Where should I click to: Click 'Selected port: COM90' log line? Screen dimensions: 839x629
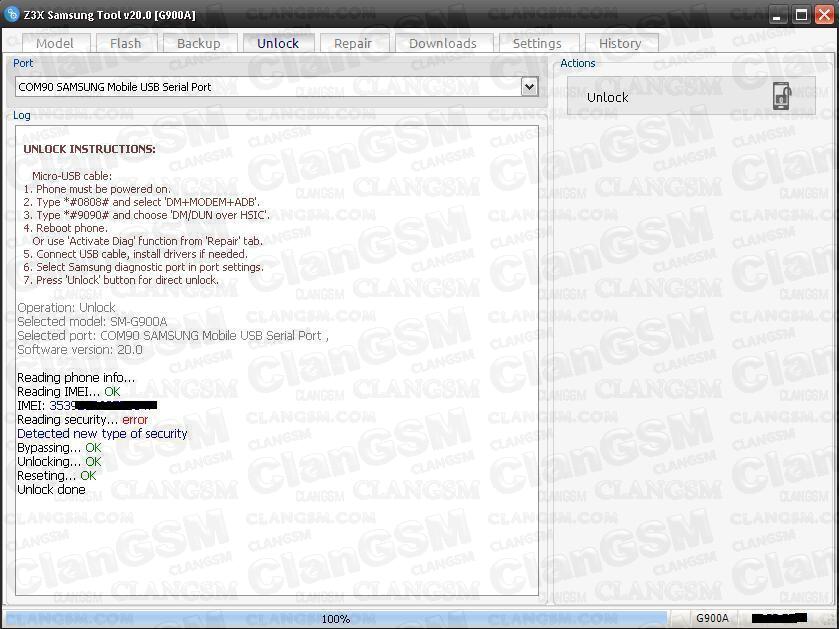click(173, 335)
